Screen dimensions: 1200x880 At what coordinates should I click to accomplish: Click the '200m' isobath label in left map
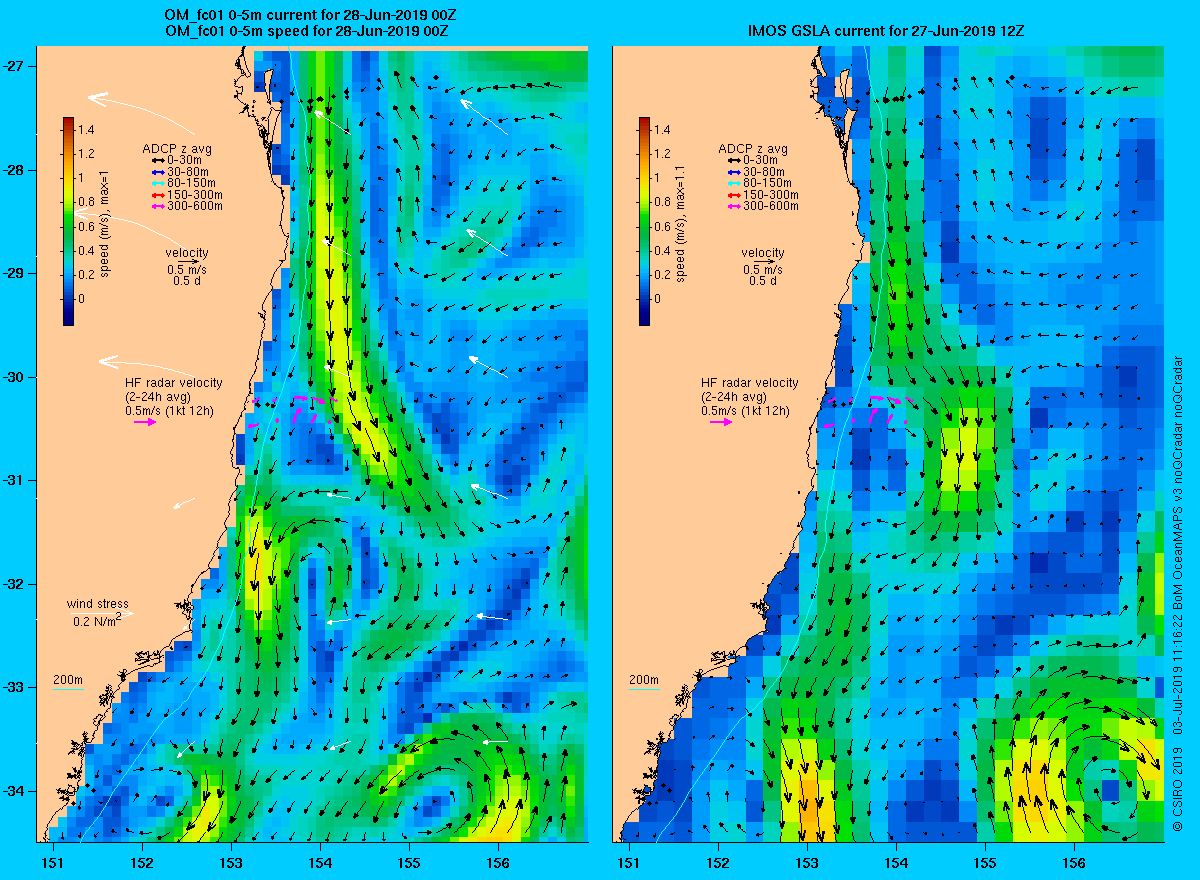pyautogui.click(x=66, y=681)
